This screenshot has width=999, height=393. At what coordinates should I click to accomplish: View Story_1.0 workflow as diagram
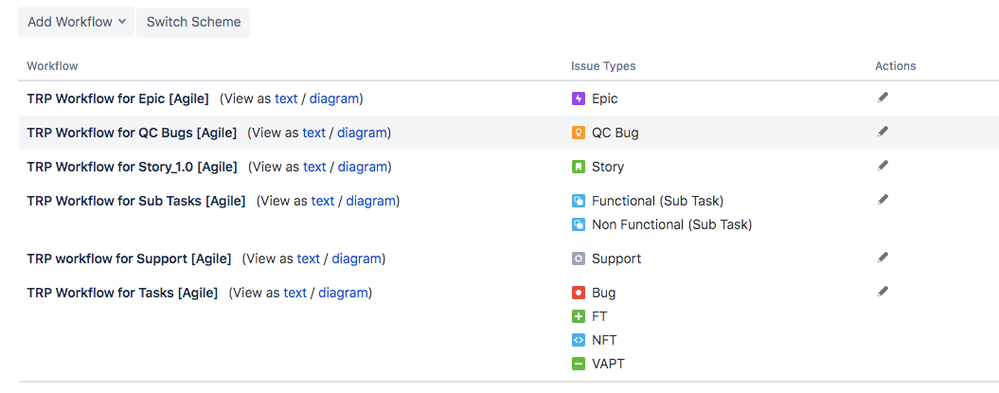(x=363, y=167)
